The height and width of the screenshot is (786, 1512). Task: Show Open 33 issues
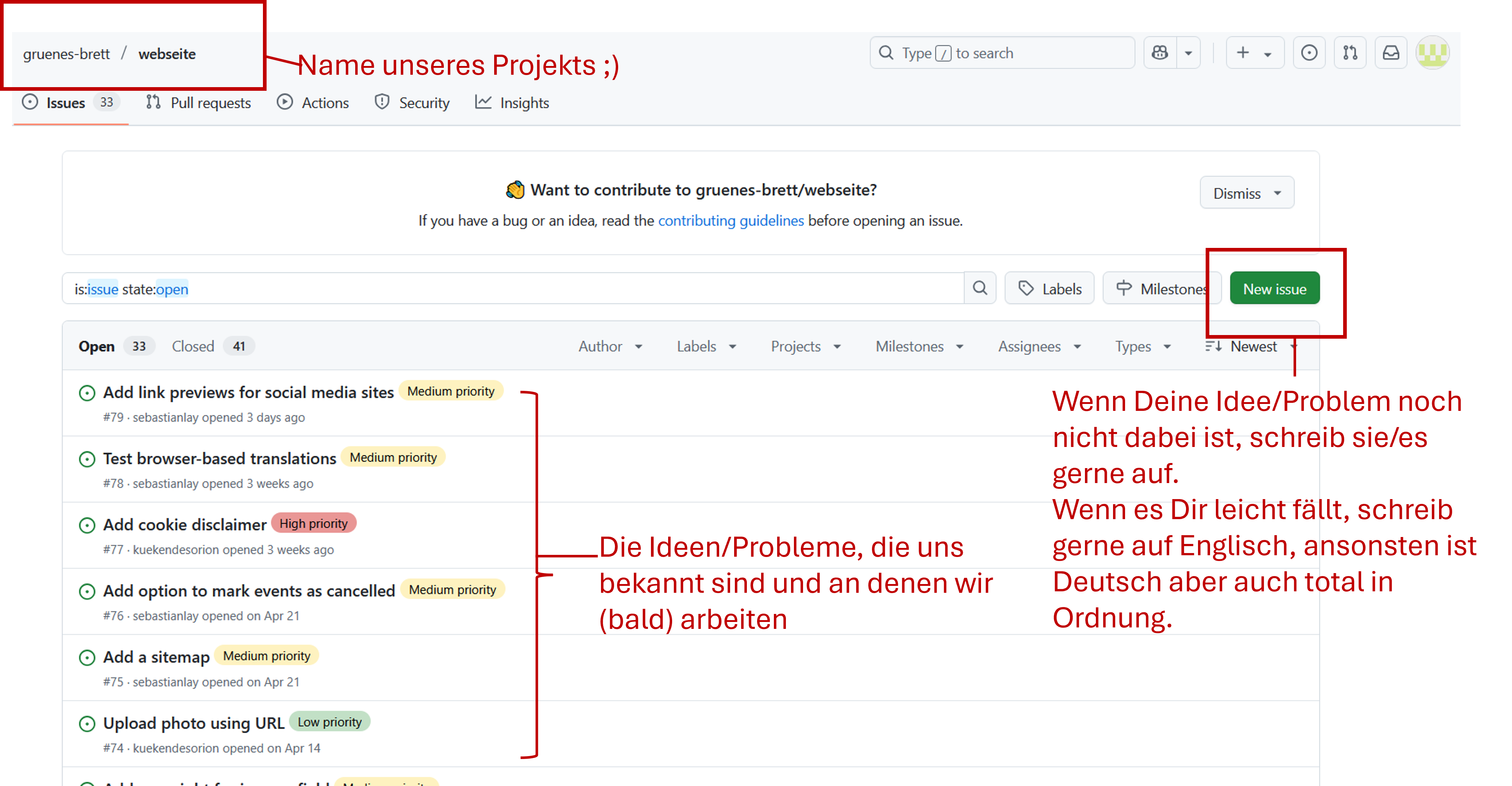coord(116,346)
